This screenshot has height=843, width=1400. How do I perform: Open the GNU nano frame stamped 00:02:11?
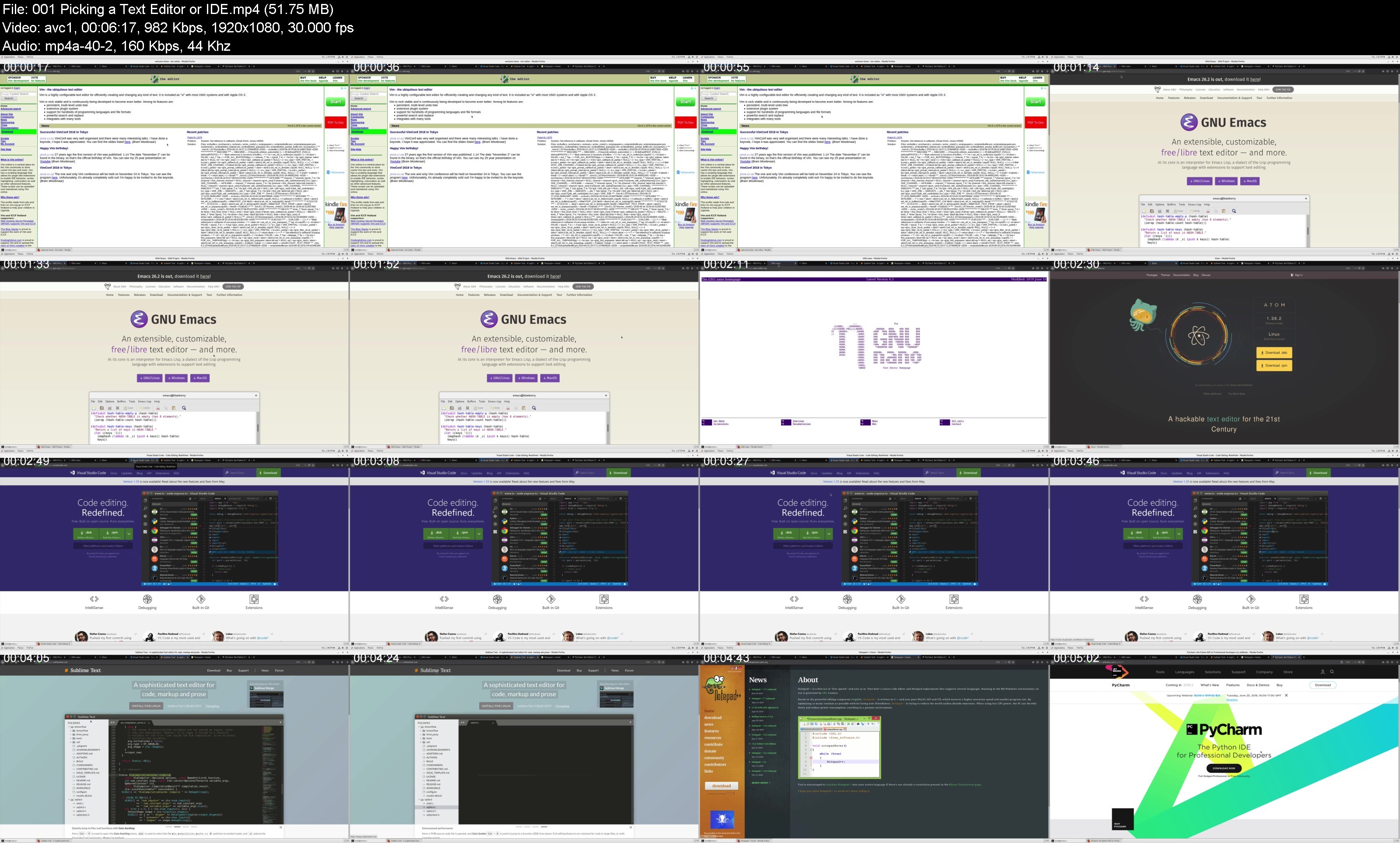coord(874,351)
